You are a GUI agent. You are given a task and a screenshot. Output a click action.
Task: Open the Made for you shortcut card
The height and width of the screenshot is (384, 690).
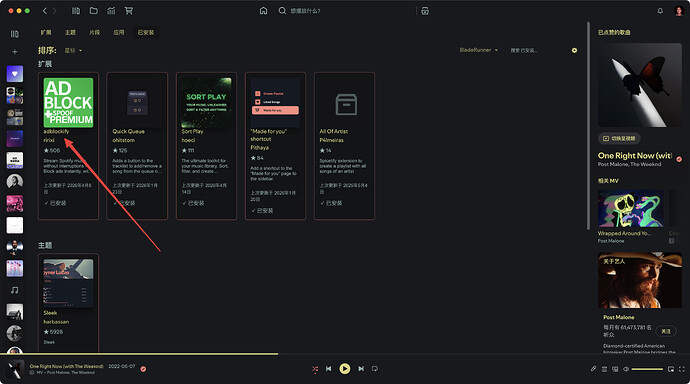click(275, 146)
